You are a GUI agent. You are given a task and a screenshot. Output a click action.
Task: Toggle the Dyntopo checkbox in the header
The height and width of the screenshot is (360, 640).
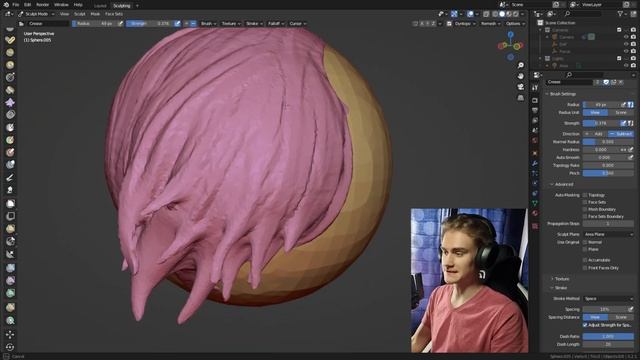pos(449,24)
